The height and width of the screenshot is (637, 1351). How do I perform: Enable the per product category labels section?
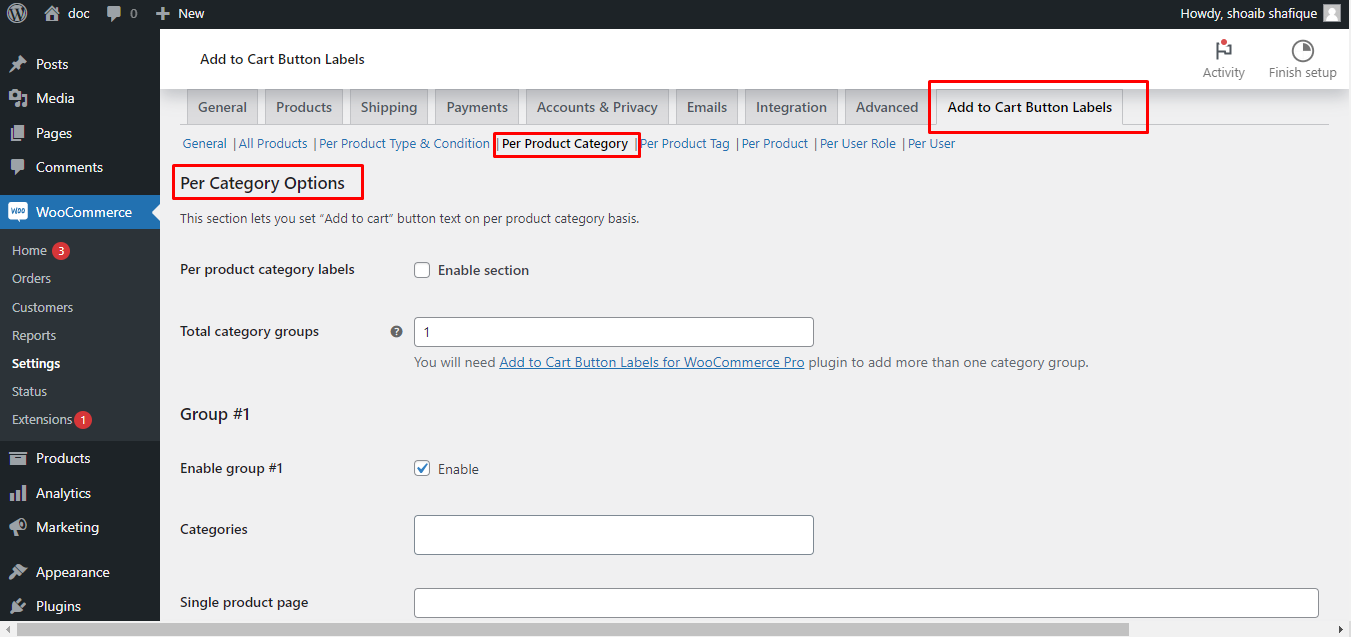point(422,270)
